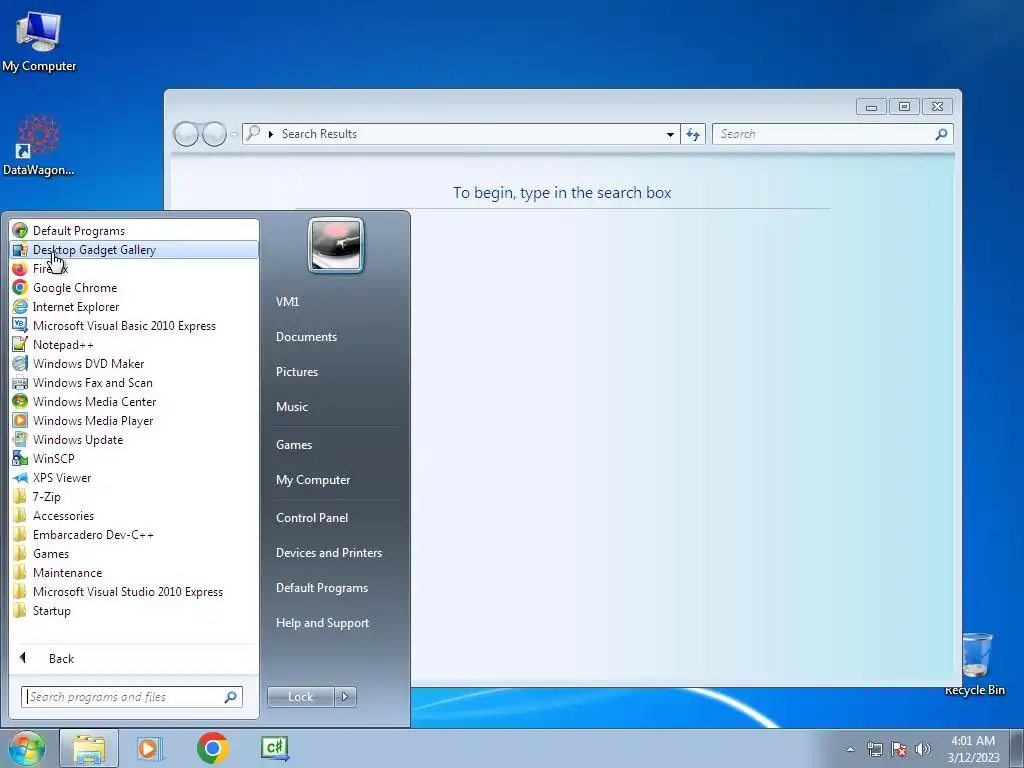Open Windows Update
This screenshot has width=1024, height=768.
(134, 440)
